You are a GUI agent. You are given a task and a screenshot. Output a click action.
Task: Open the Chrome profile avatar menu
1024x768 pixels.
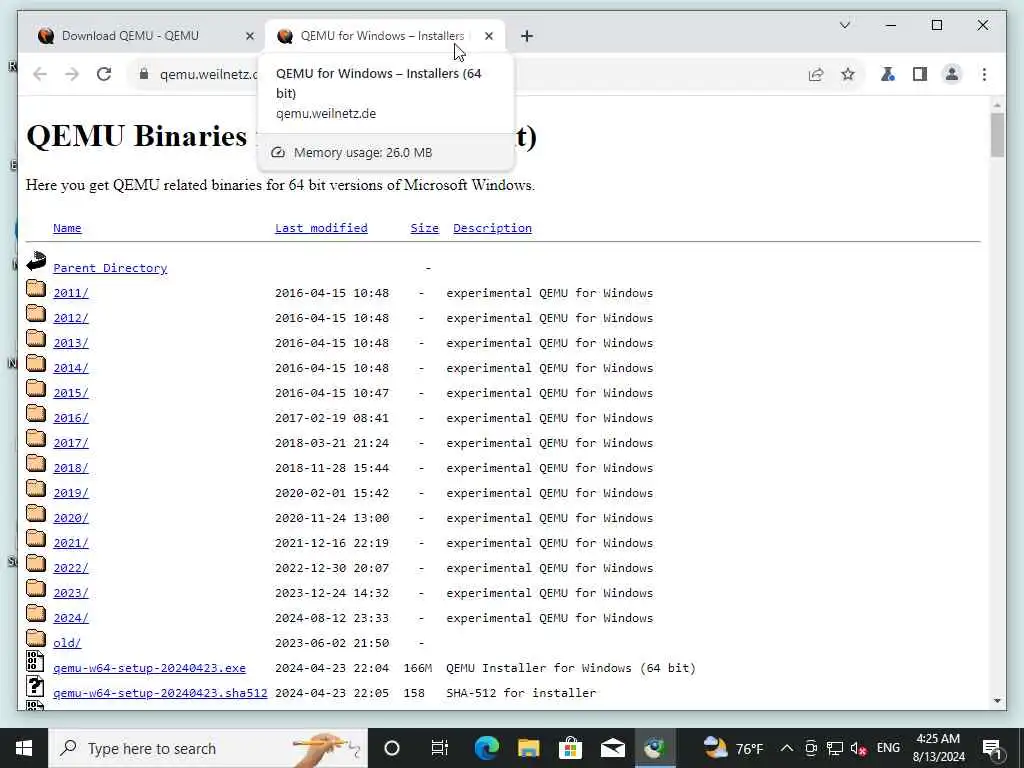pos(952,74)
